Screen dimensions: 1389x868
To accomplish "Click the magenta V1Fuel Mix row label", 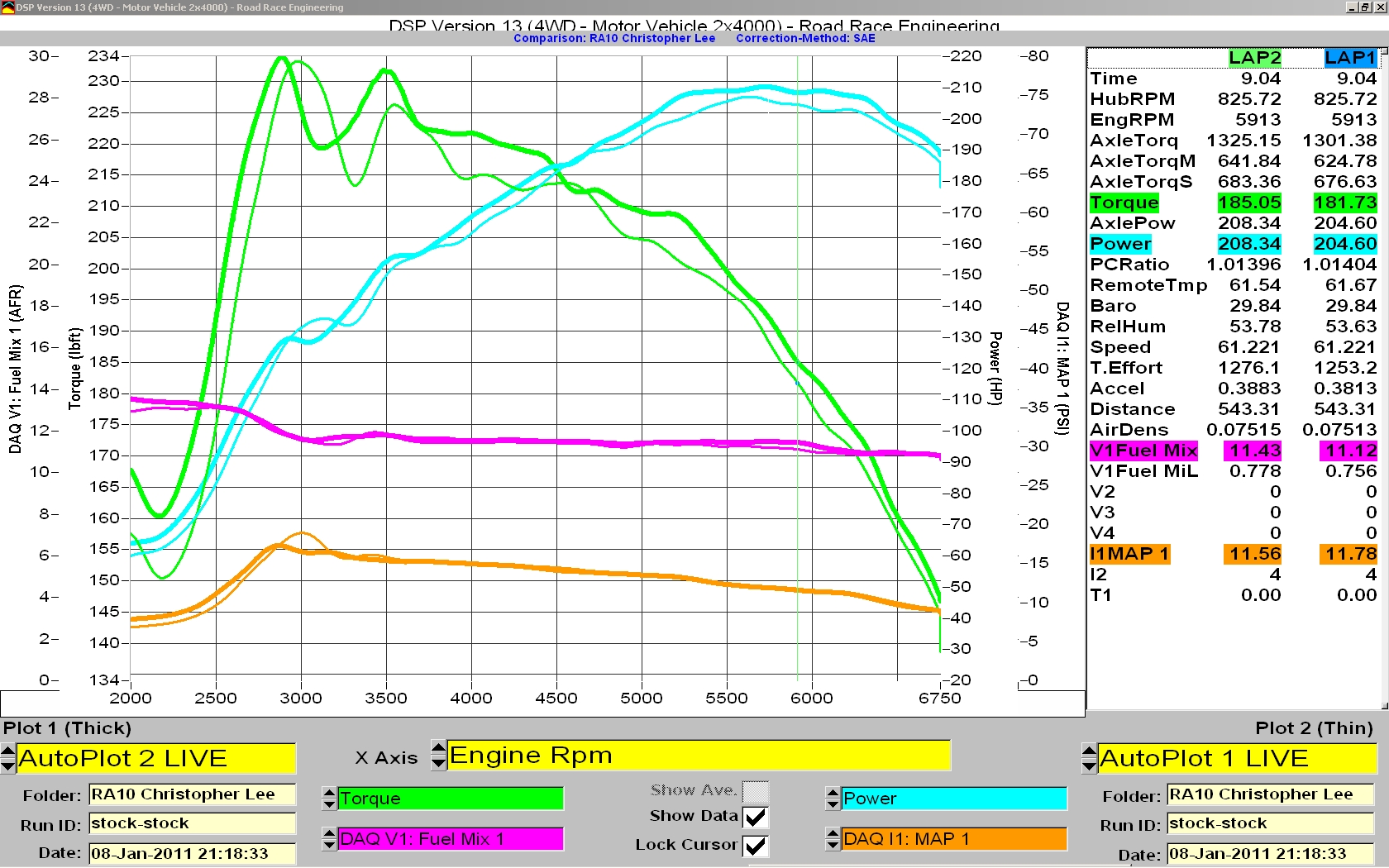I will [x=1143, y=451].
